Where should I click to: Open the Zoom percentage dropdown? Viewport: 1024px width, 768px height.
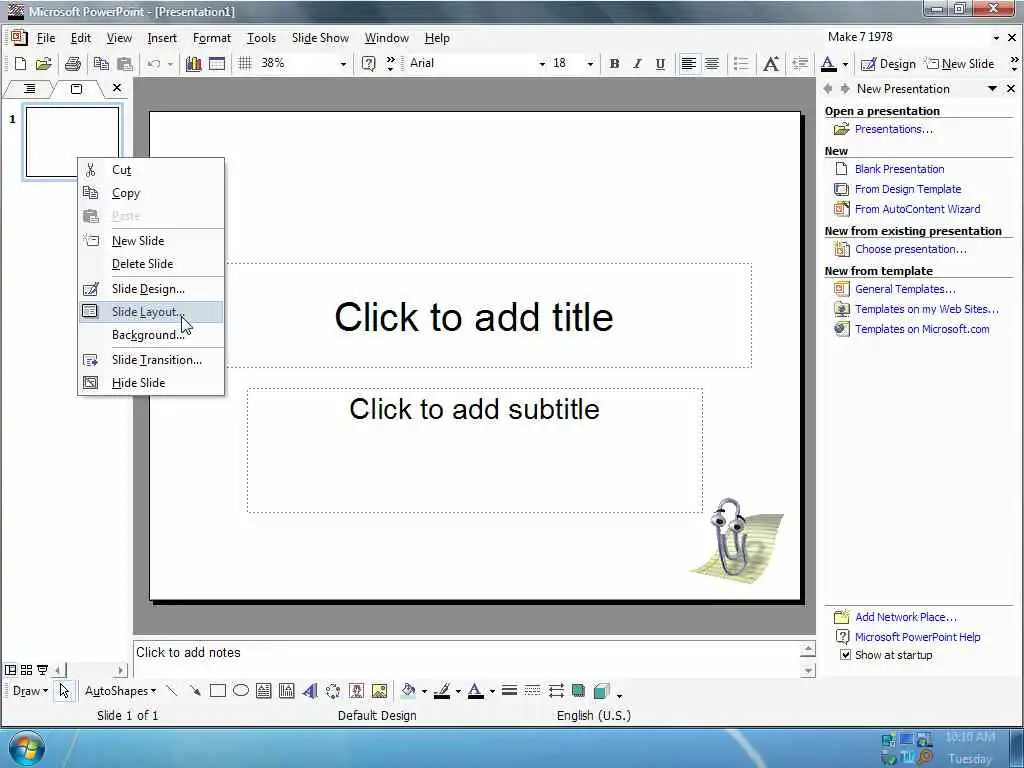[343, 64]
